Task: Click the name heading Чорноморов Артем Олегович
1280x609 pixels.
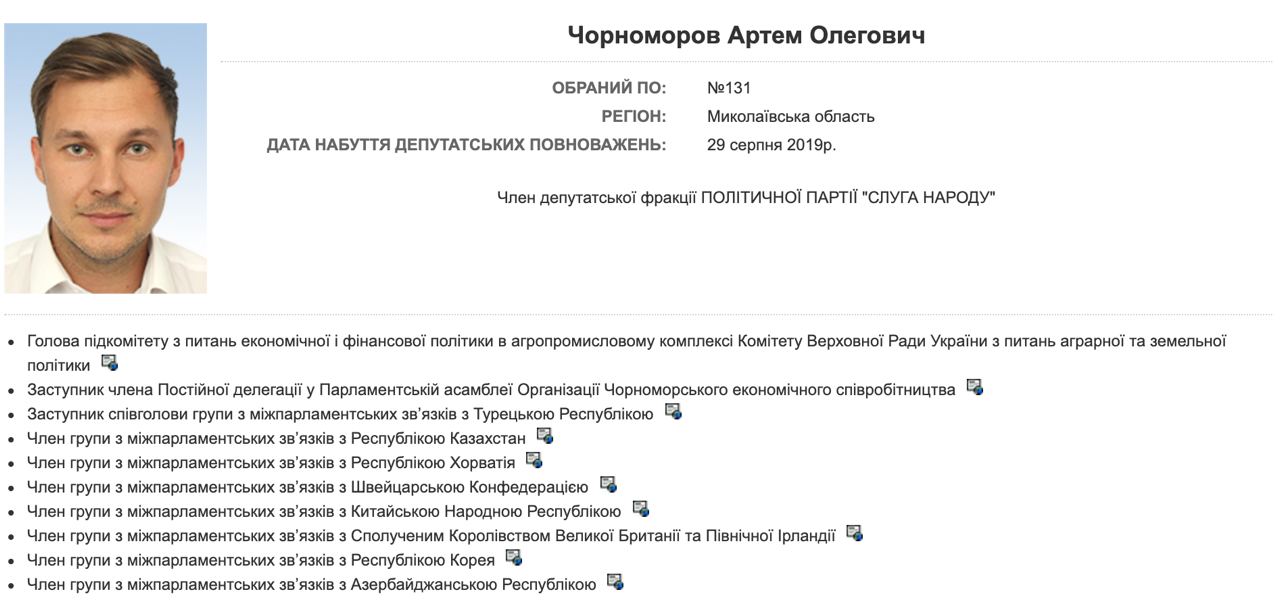Action: click(x=746, y=36)
